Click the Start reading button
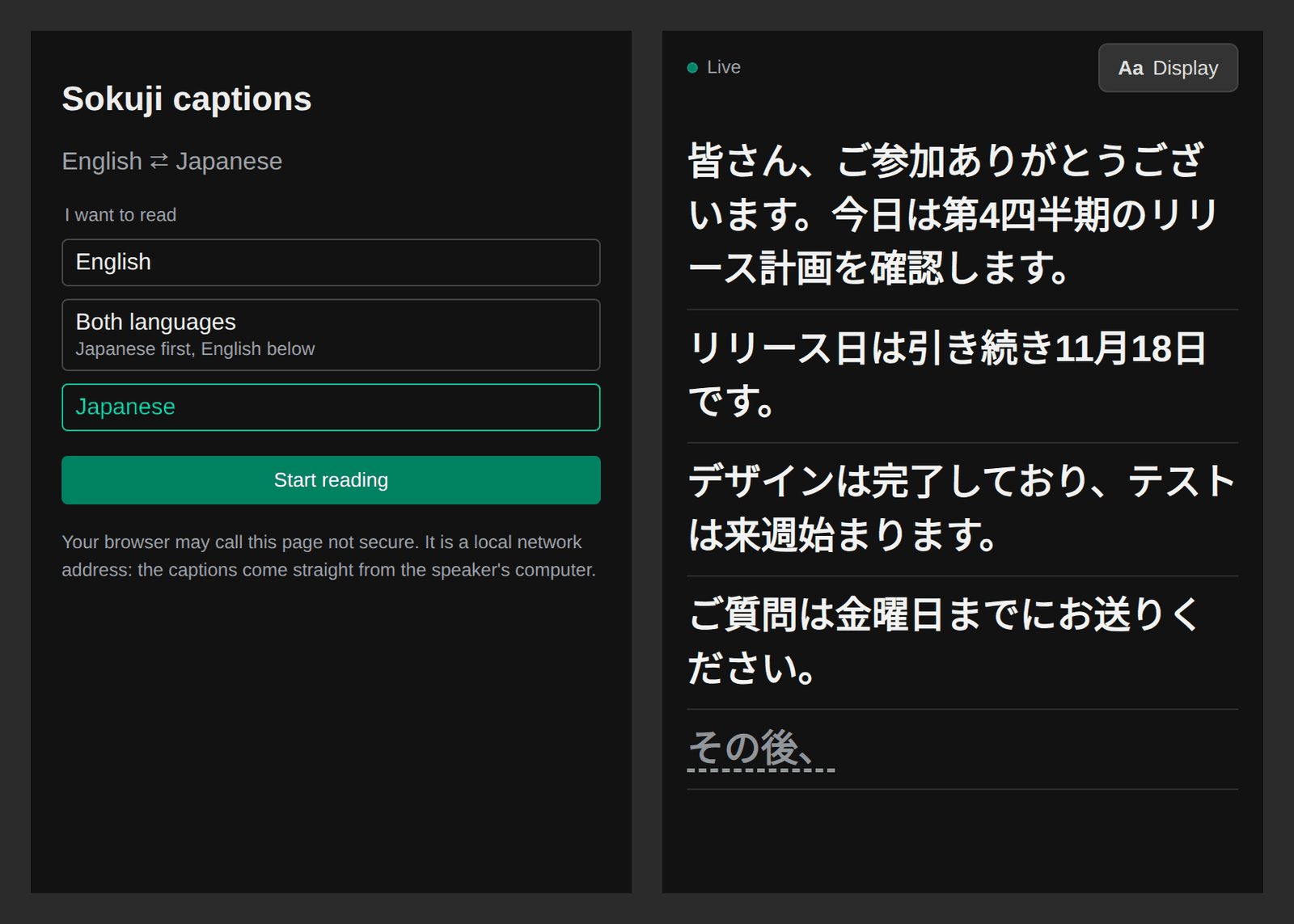Image resolution: width=1294 pixels, height=924 pixels. 331,480
